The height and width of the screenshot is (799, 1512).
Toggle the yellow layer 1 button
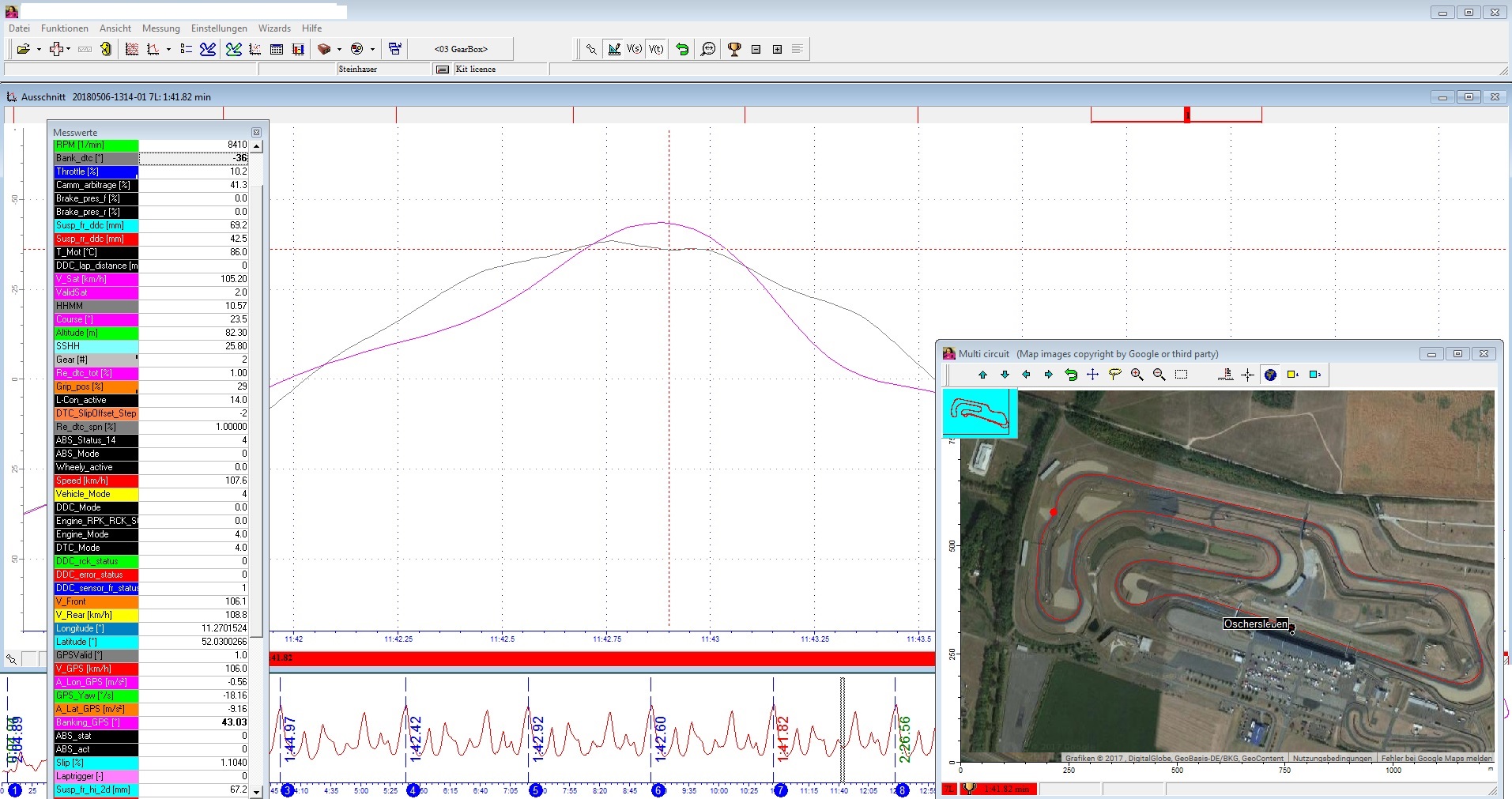1293,375
